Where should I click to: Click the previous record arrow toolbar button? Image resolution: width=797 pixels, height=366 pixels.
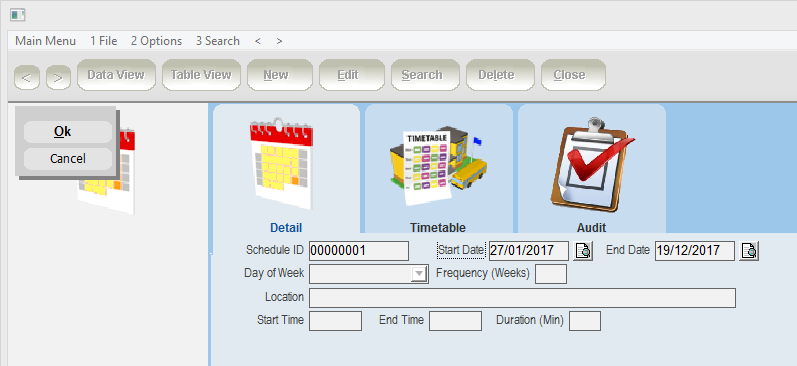point(27,78)
